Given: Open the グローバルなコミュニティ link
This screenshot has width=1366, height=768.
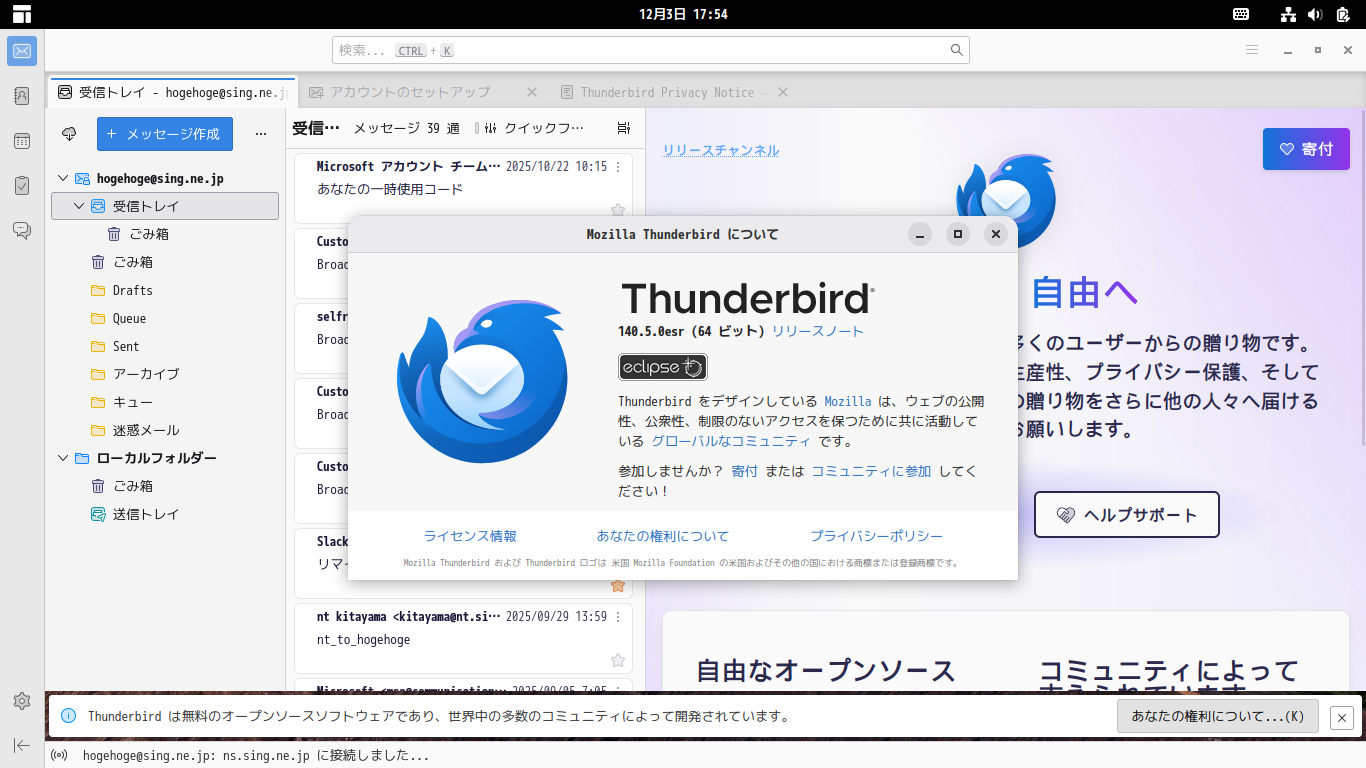Looking at the screenshot, I should click(731, 441).
